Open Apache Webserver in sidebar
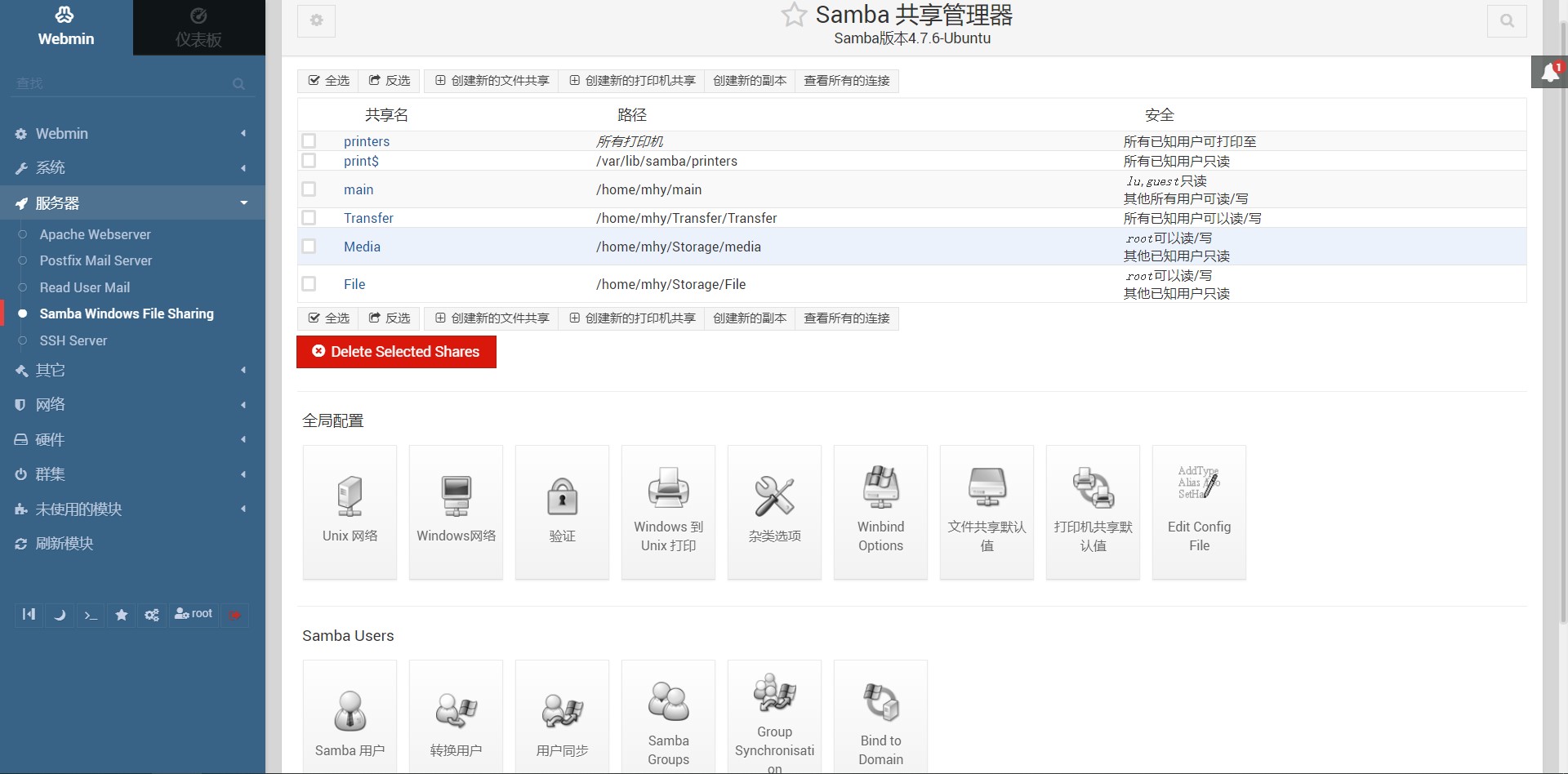Screen dimensions: 1568x774 point(95,234)
